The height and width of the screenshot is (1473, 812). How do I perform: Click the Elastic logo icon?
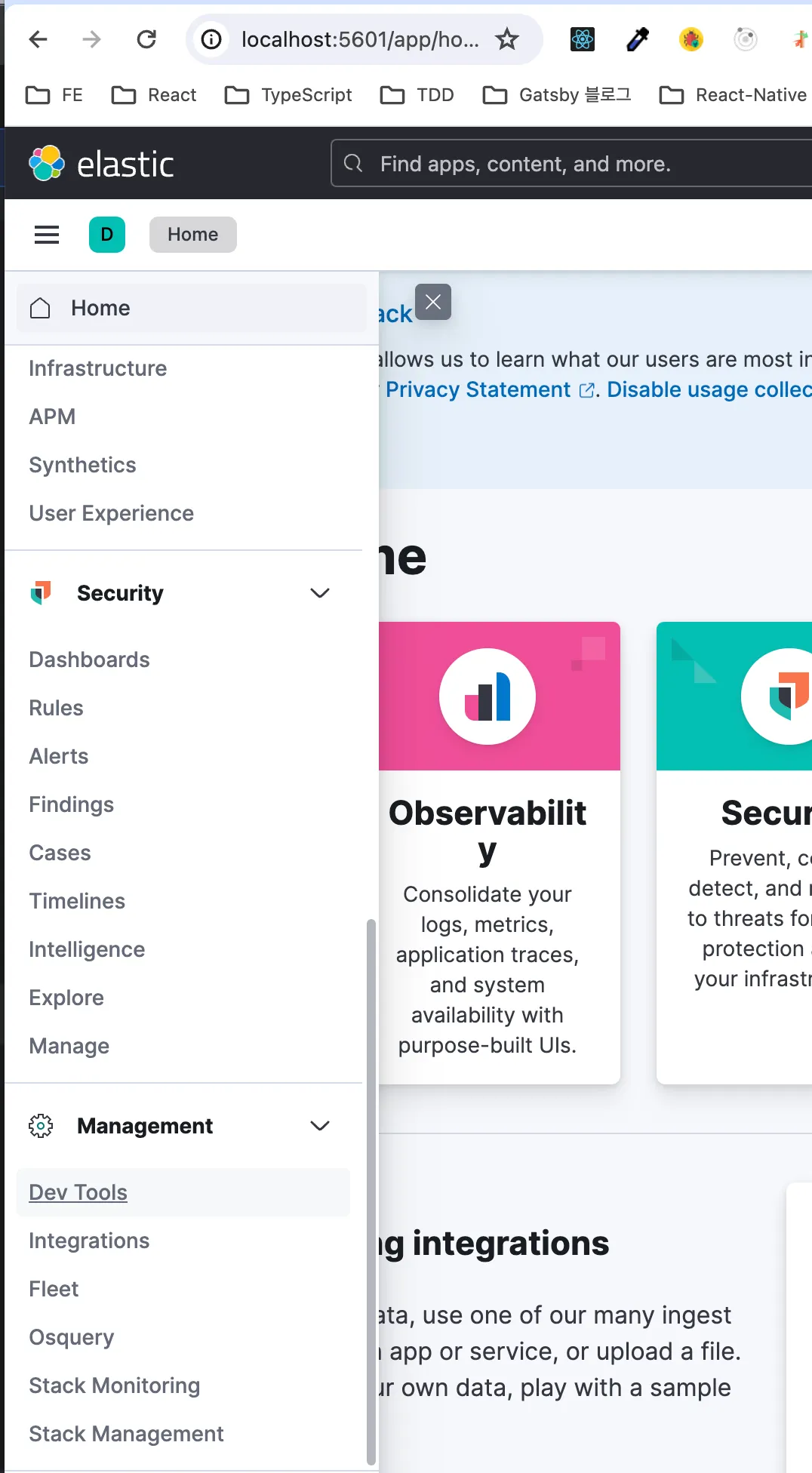point(47,163)
